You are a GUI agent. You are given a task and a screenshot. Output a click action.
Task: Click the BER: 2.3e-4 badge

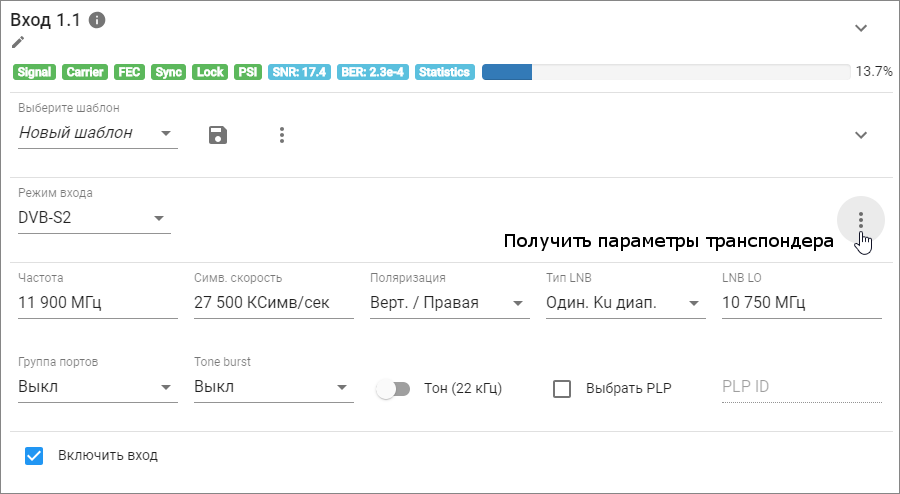(x=373, y=72)
